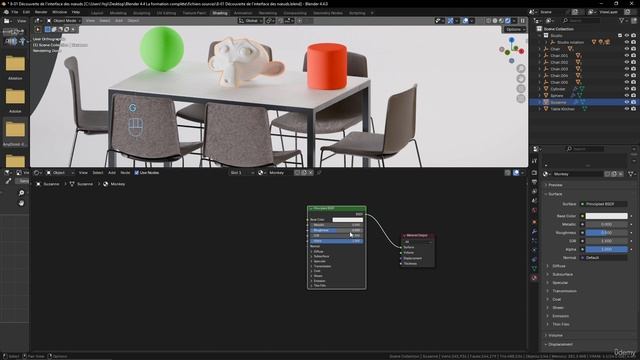Expand the Table Kitchen outliner item
The height and width of the screenshot is (360, 640).
pyautogui.click(x=540, y=109)
